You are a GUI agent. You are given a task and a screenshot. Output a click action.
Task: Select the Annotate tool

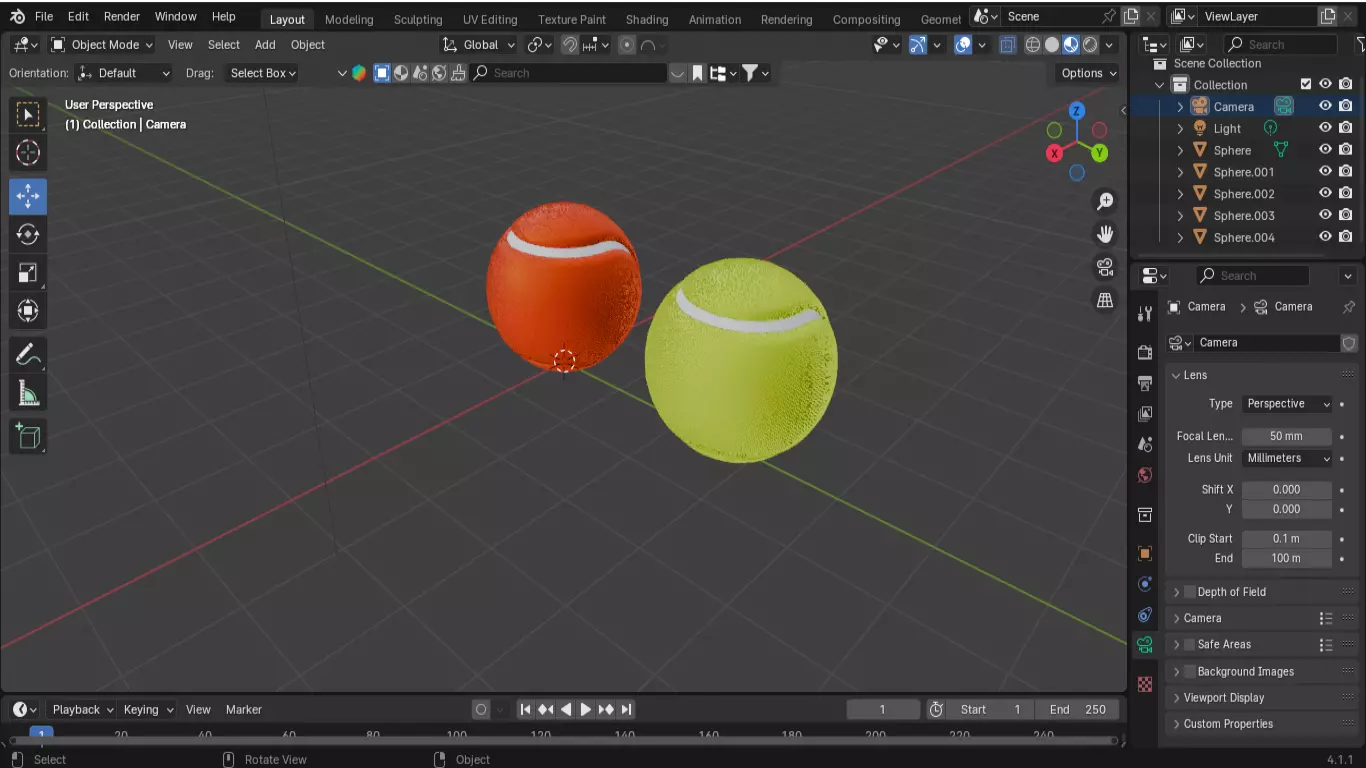[x=28, y=354]
